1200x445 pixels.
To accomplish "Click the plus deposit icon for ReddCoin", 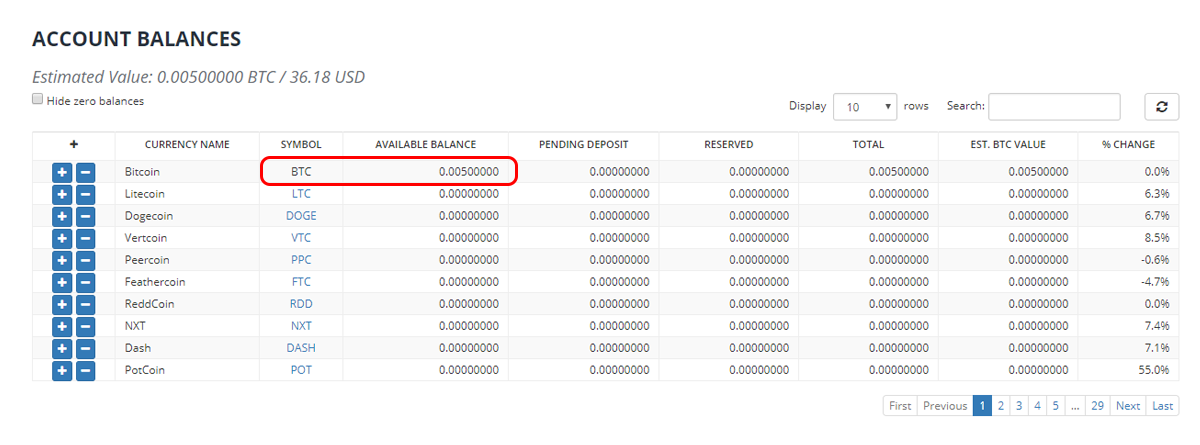I will click(61, 304).
